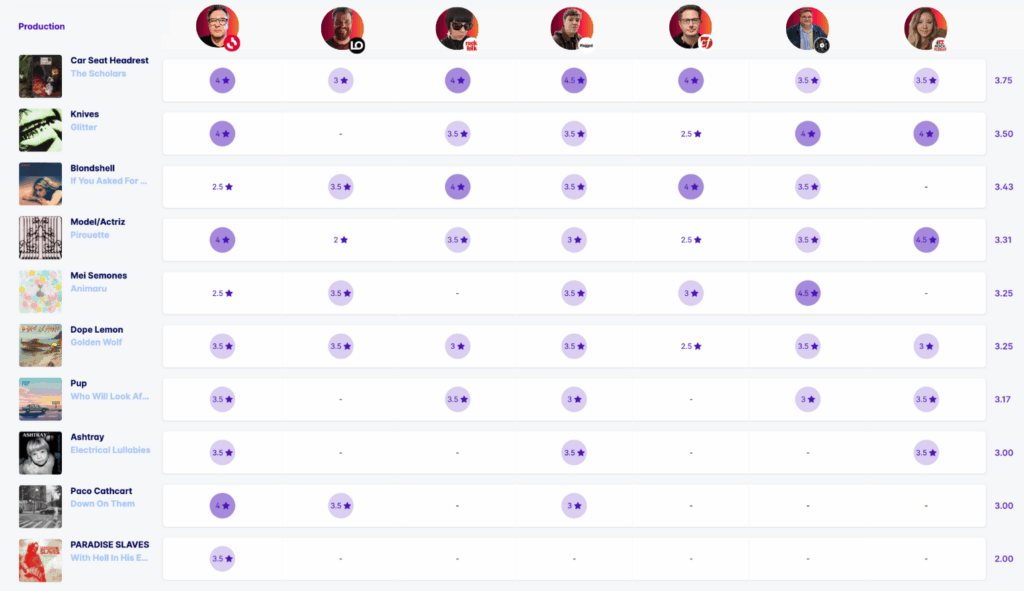Open the Paco Cathcart artist link
The height and width of the screenshot is (591, 1024).
pos(101,491)
